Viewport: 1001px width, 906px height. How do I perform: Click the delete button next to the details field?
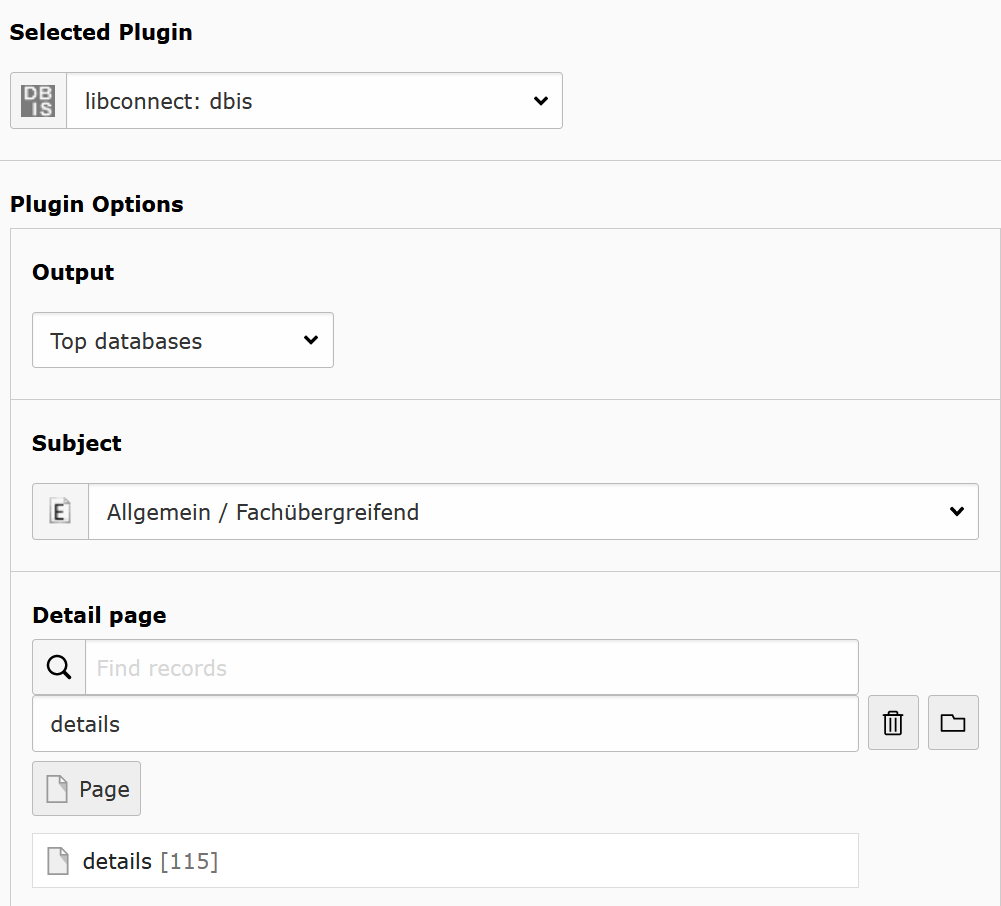(892, 722)
